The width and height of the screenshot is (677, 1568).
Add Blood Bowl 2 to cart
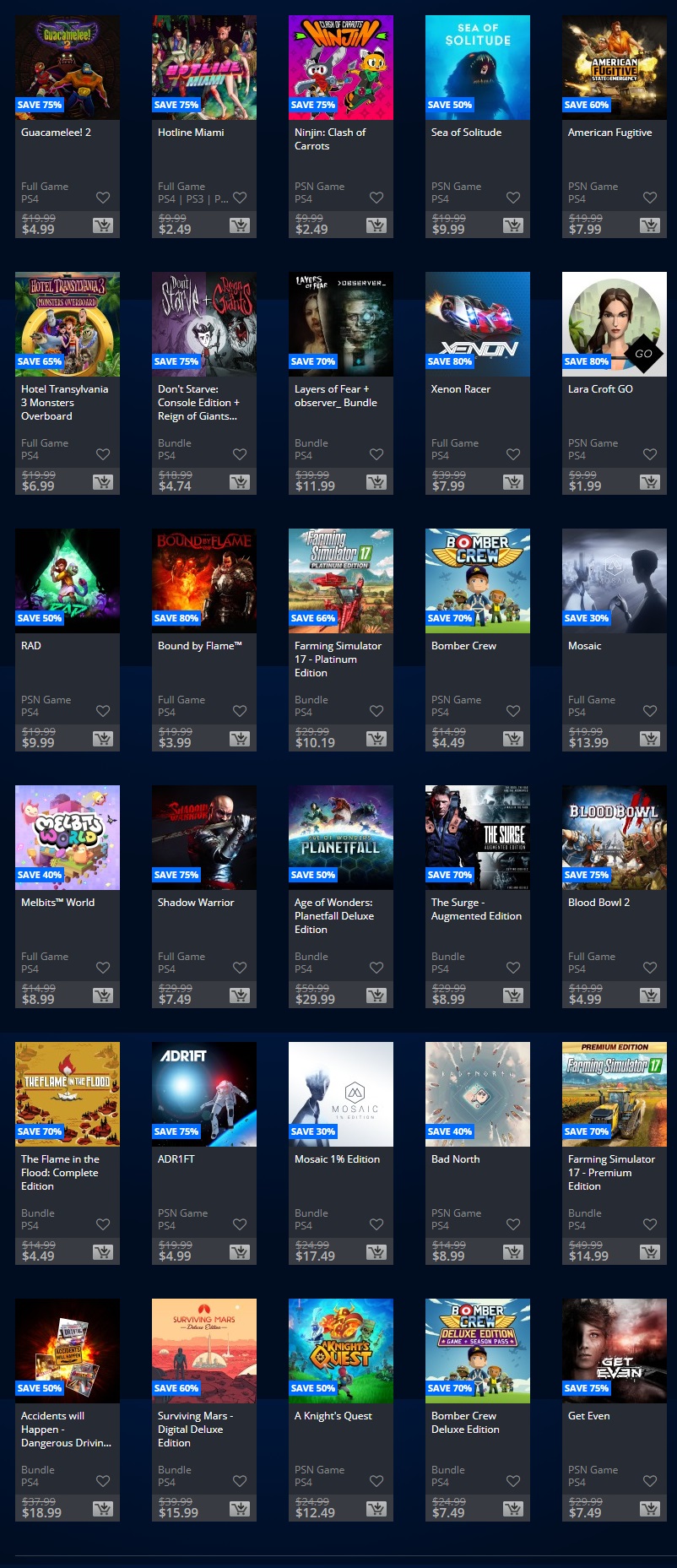[x=649, y=996]
